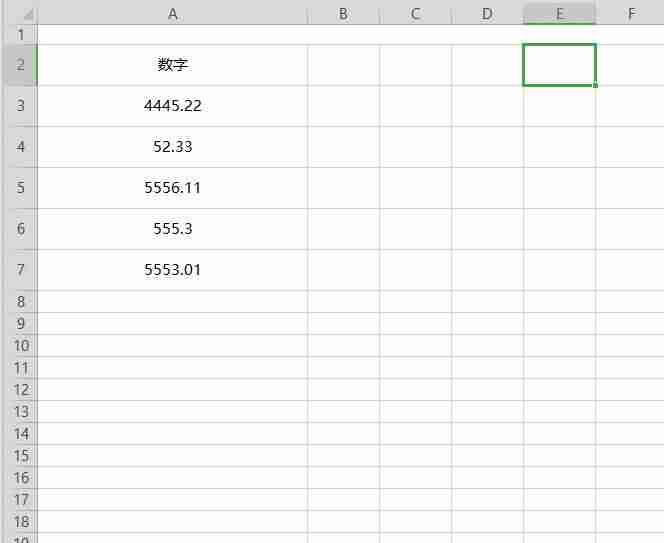Select highlighted column E header
The image size is (664, 543).
(x=559, y=14)
